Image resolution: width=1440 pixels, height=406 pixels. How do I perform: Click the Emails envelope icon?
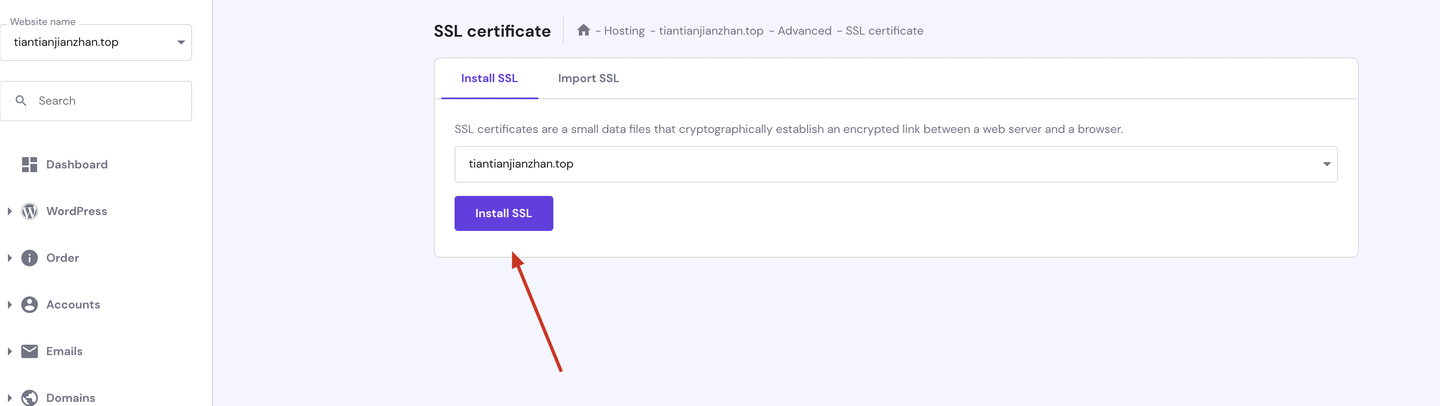pos(29,351)
